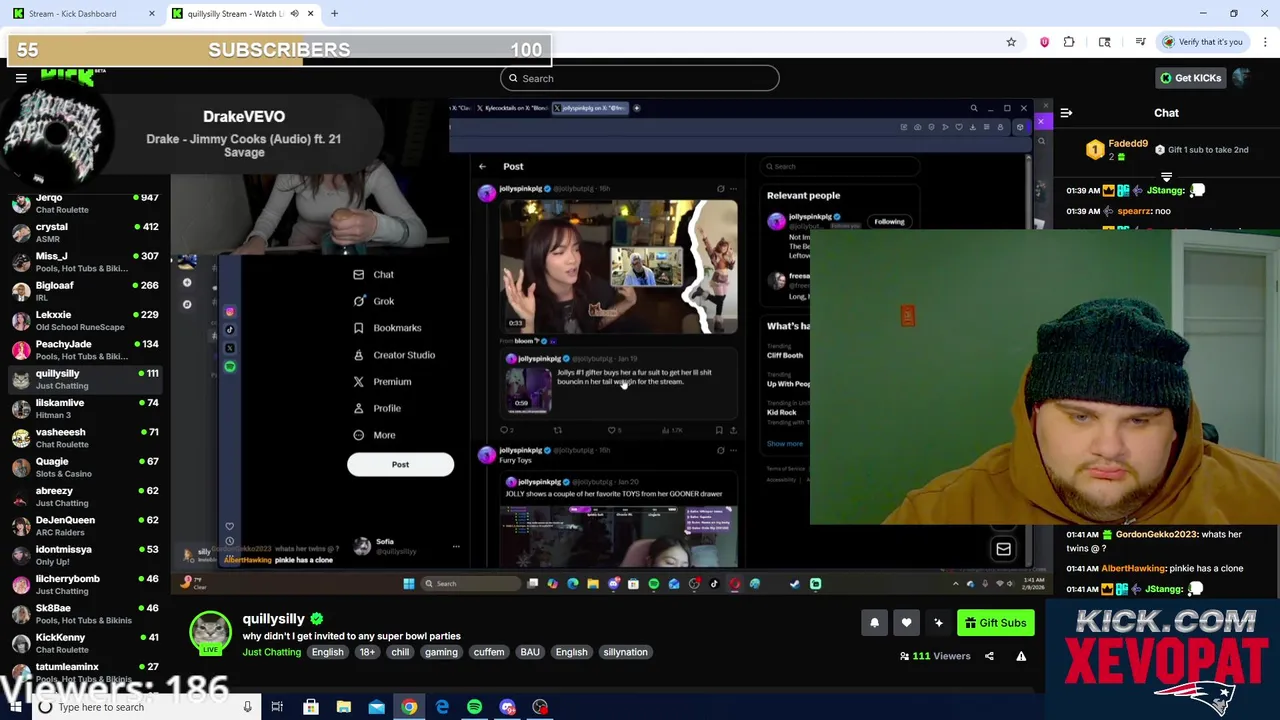The image size is (1280, 720).
Task: Click the quillysilly channel name
Action: pyautogui.click(x=273, y=619)
